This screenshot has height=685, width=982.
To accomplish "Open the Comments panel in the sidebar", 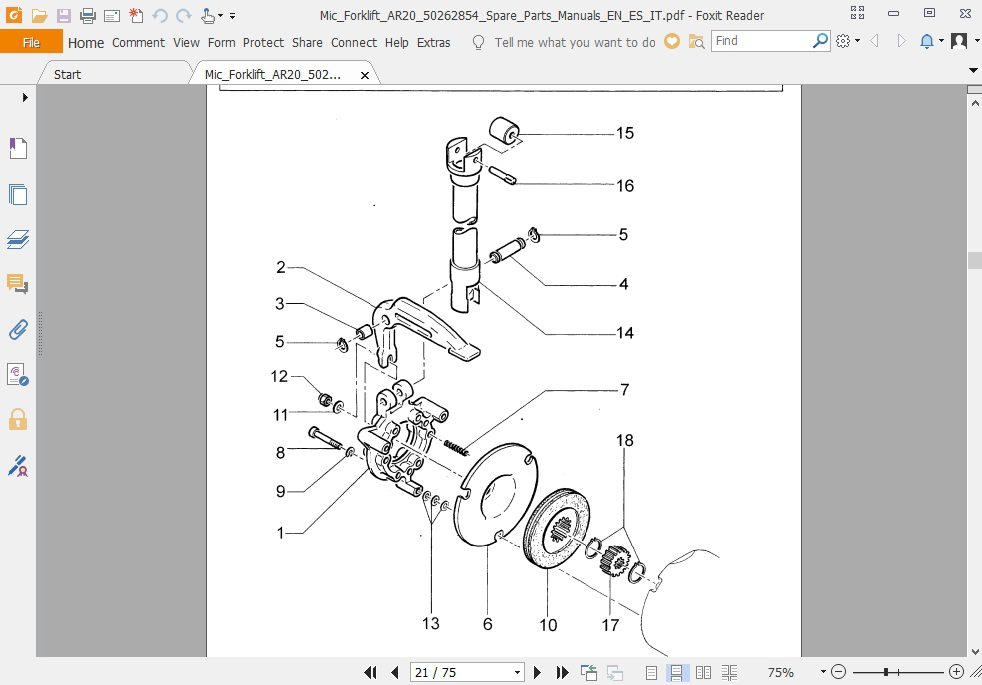I will coord(17,284).
